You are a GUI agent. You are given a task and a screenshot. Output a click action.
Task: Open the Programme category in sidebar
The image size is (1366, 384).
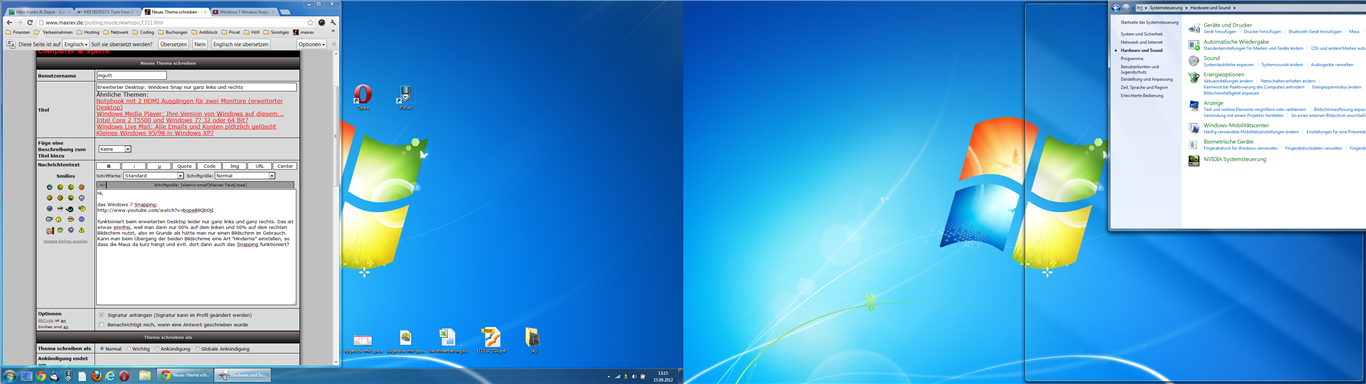[1132, 59]
